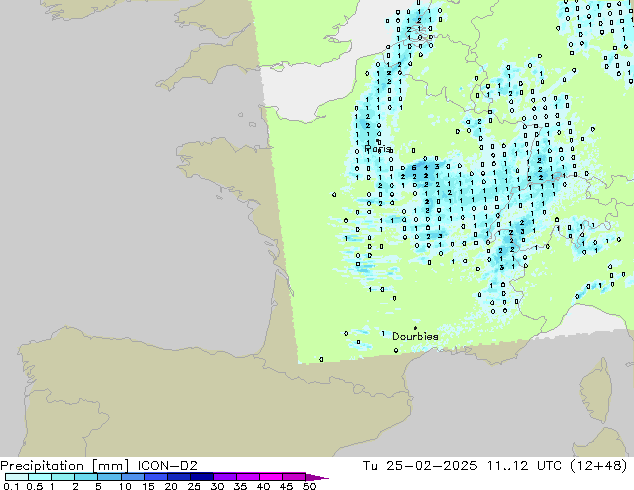Select the 'Precipitation [mm]' title text
Viewport: 634px width, 490px height.
[x=65, y=466]
